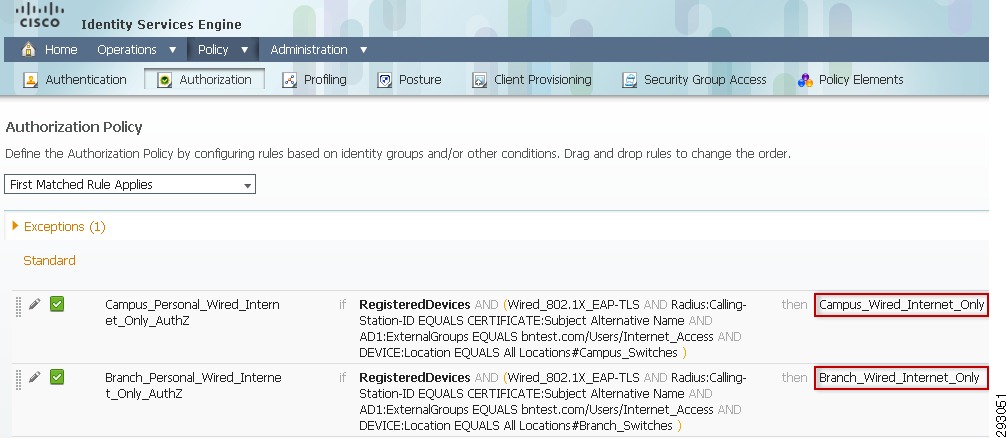Click the Policy Elements icon

click(x=805, y=80)
